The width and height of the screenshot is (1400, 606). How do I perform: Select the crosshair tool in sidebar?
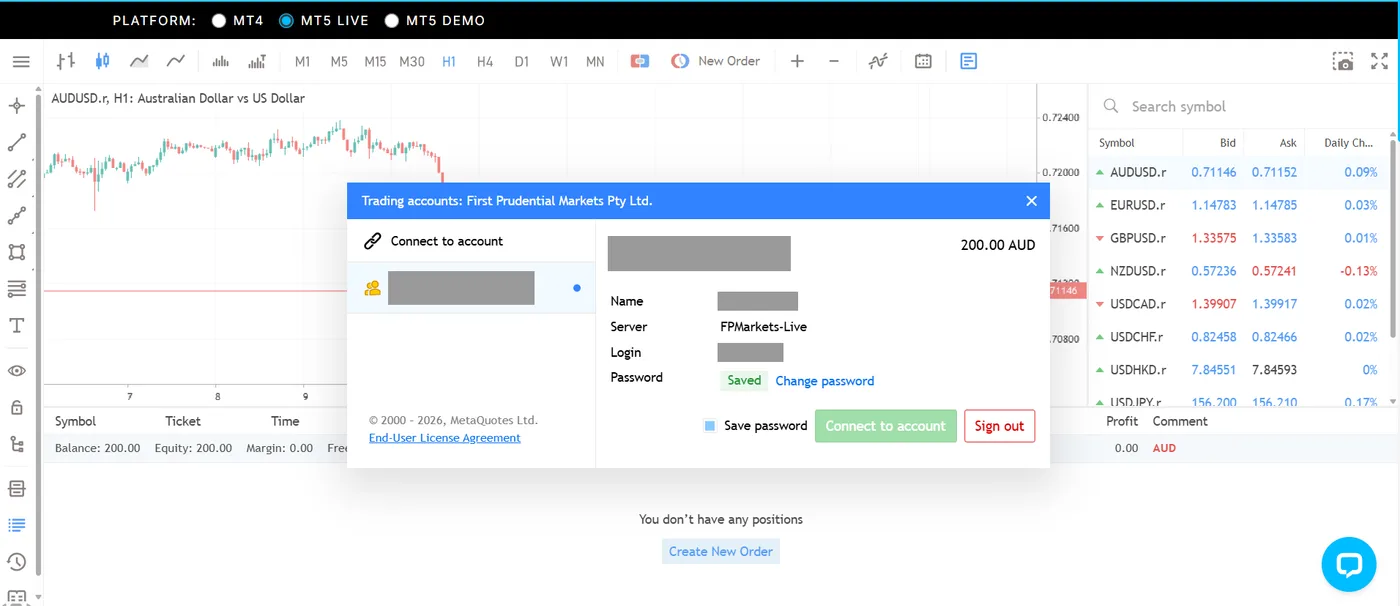(x=17, y=105)
